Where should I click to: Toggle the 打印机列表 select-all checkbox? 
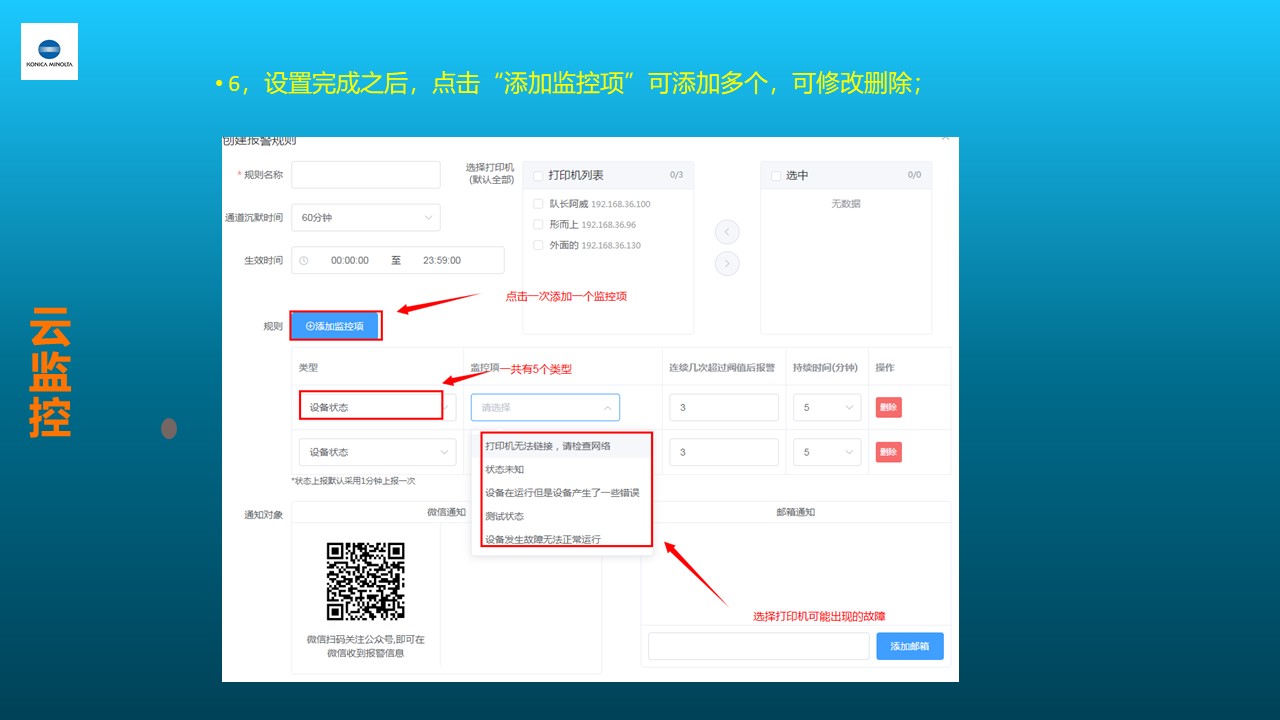tap(538, 176)
